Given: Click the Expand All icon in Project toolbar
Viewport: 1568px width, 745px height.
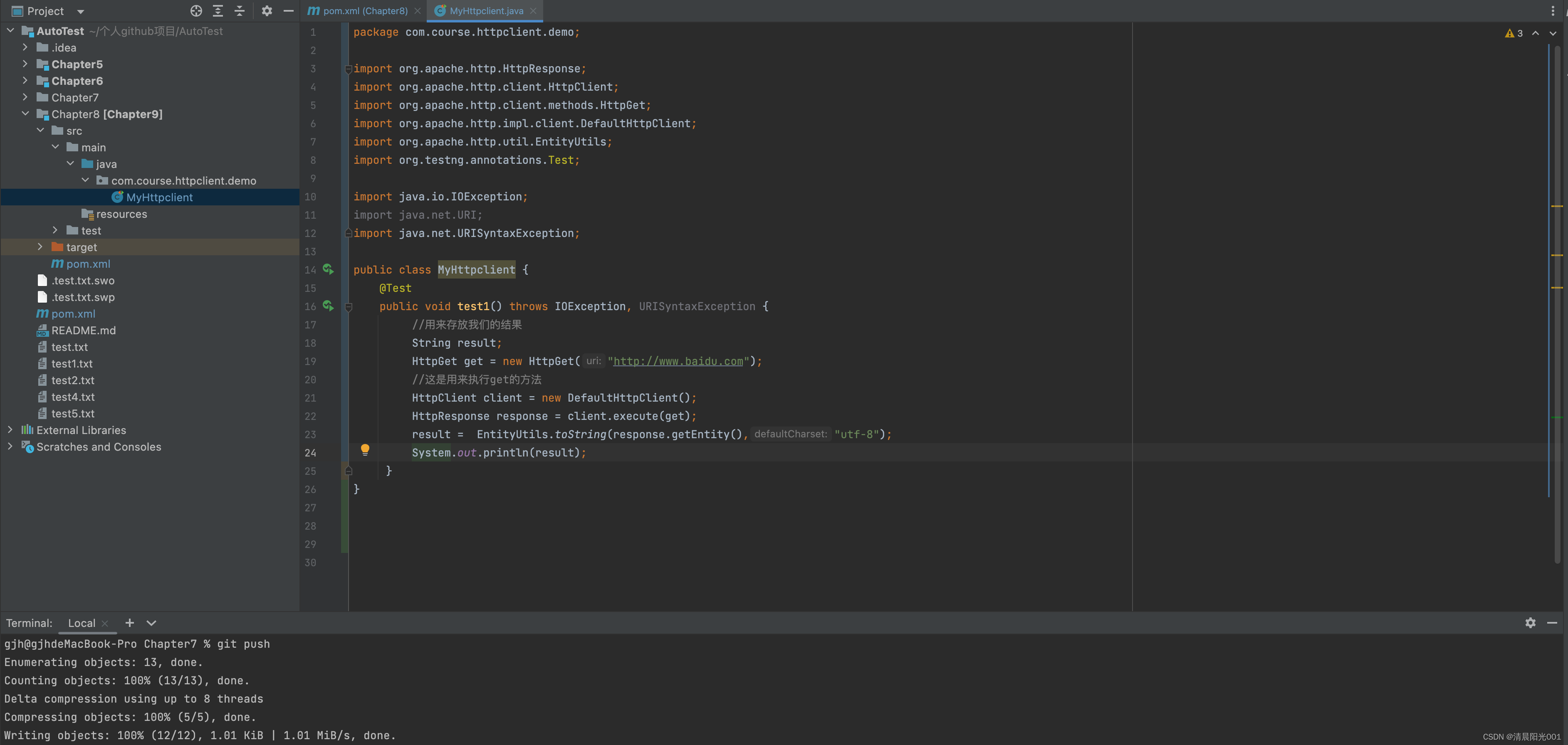Looking at the screenshot, I should click(x=218, y=11).
